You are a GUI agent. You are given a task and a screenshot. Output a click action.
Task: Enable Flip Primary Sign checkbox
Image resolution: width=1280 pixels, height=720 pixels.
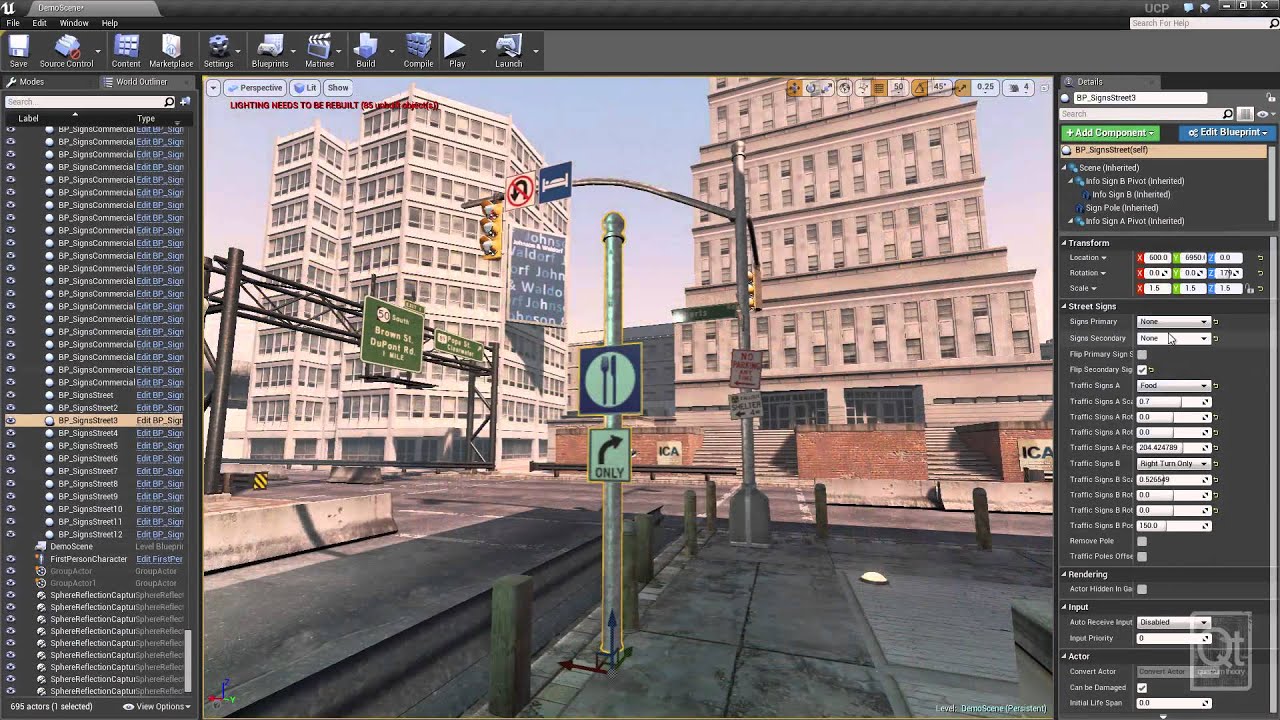click(x=1142, y=354)
